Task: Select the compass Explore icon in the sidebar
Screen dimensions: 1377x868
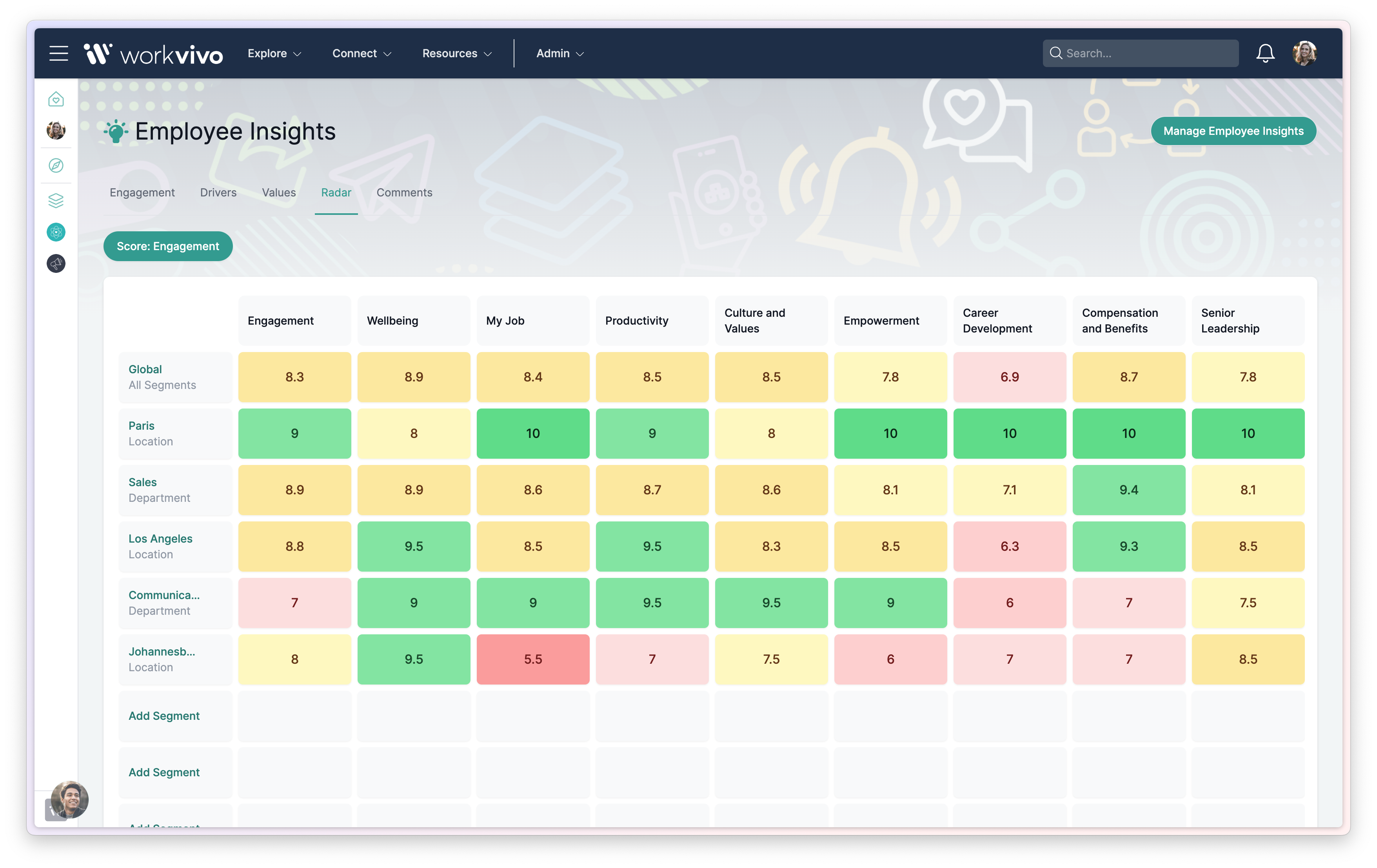Action: pos(55,165)
